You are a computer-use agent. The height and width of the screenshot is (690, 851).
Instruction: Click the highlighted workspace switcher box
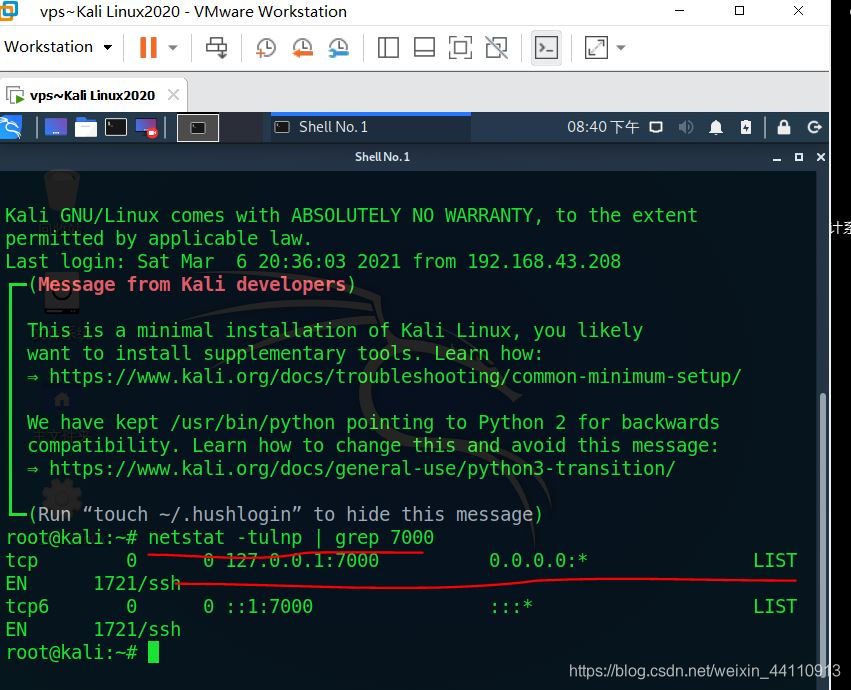(x=198, y=128)
